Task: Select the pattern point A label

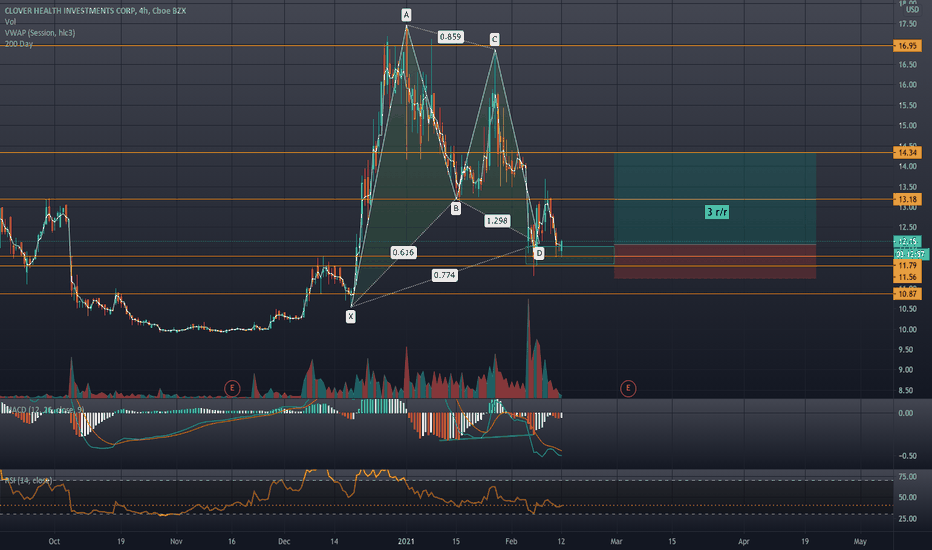Action: tap(406, 15)
